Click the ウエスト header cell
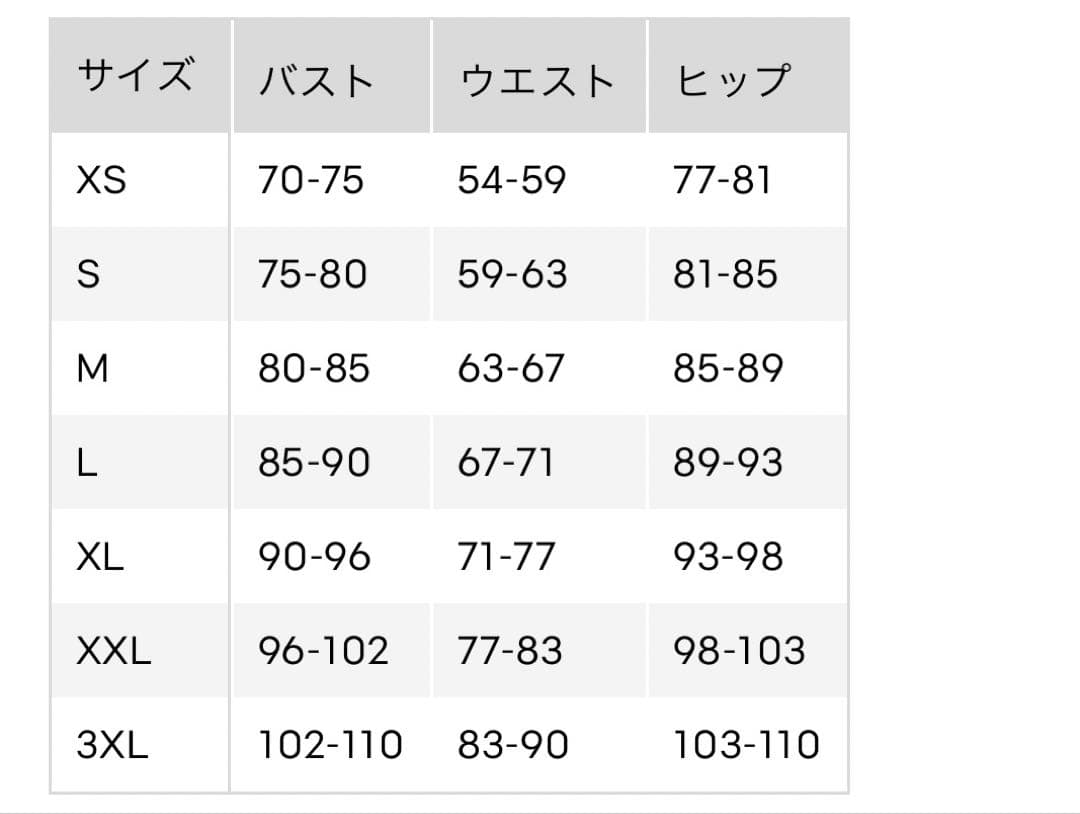 pos(539,76)
